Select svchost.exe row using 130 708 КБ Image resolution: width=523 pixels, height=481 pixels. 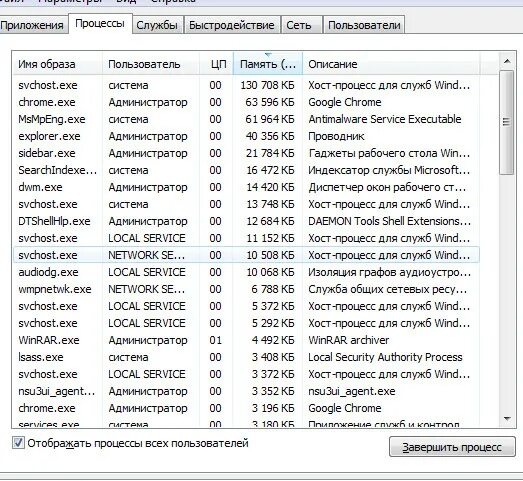246,85
